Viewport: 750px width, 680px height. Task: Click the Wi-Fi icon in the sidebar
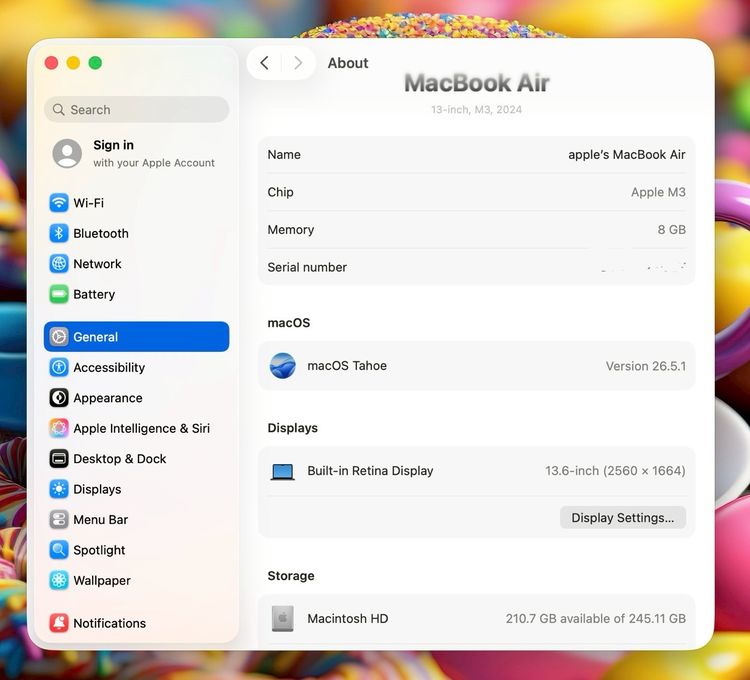[x=59, y=203]
